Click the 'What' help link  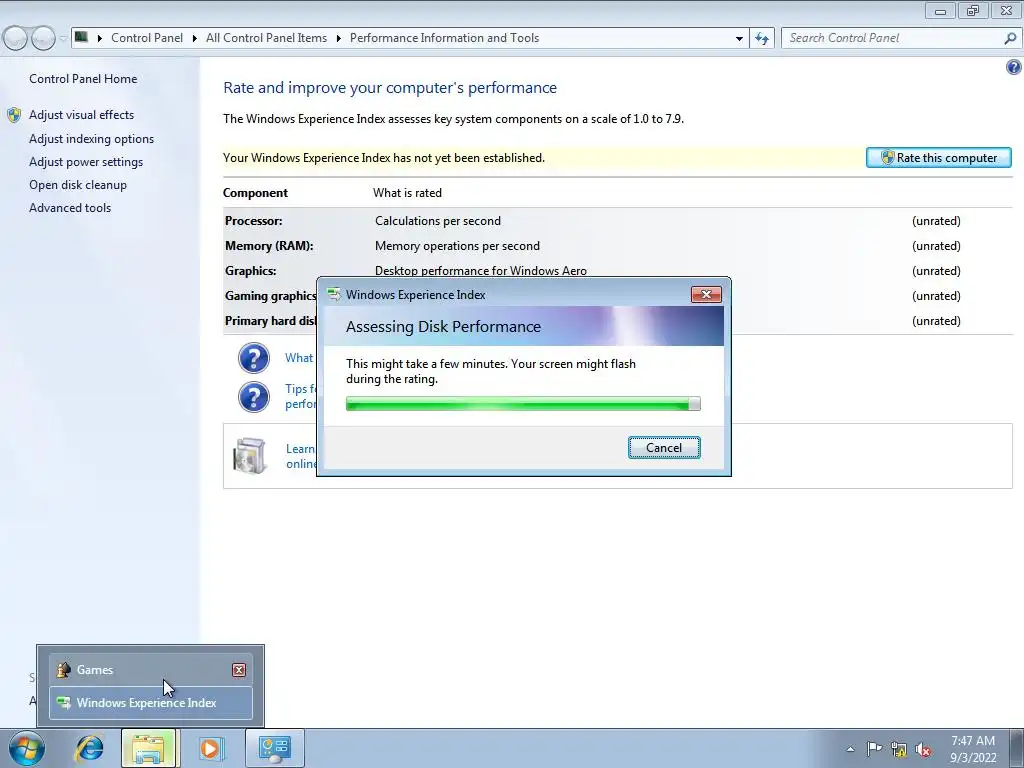coord(299,358)
